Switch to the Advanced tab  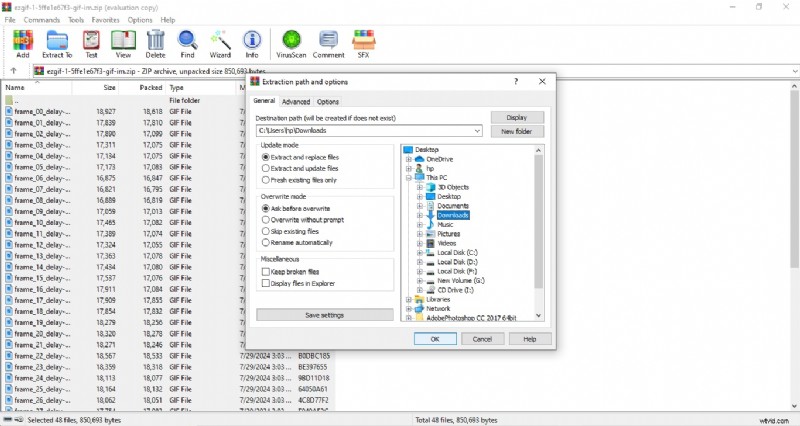click(296, 102)
